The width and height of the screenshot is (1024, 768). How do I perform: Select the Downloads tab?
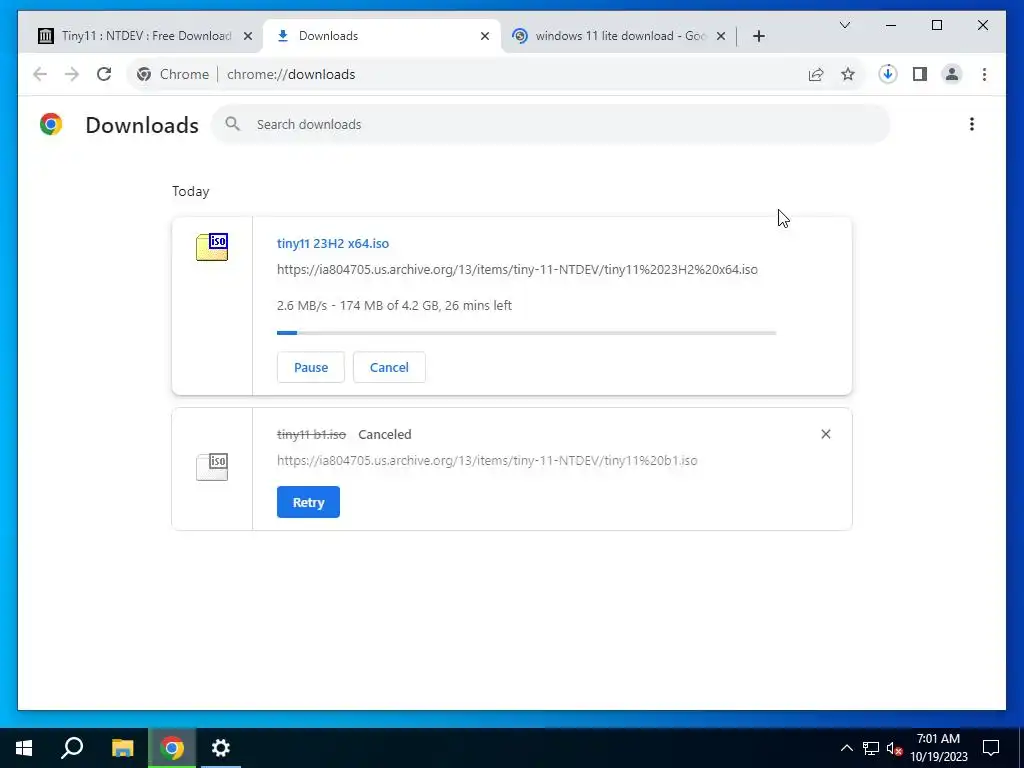coord(382,36)
